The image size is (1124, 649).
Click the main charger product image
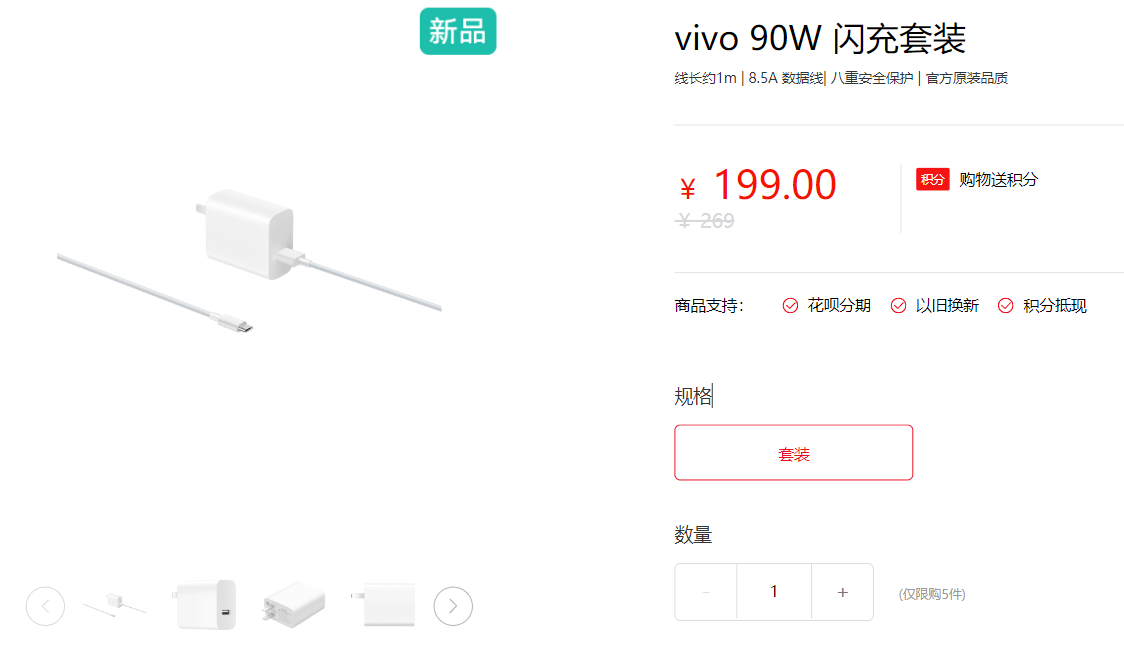coord(249,261)
